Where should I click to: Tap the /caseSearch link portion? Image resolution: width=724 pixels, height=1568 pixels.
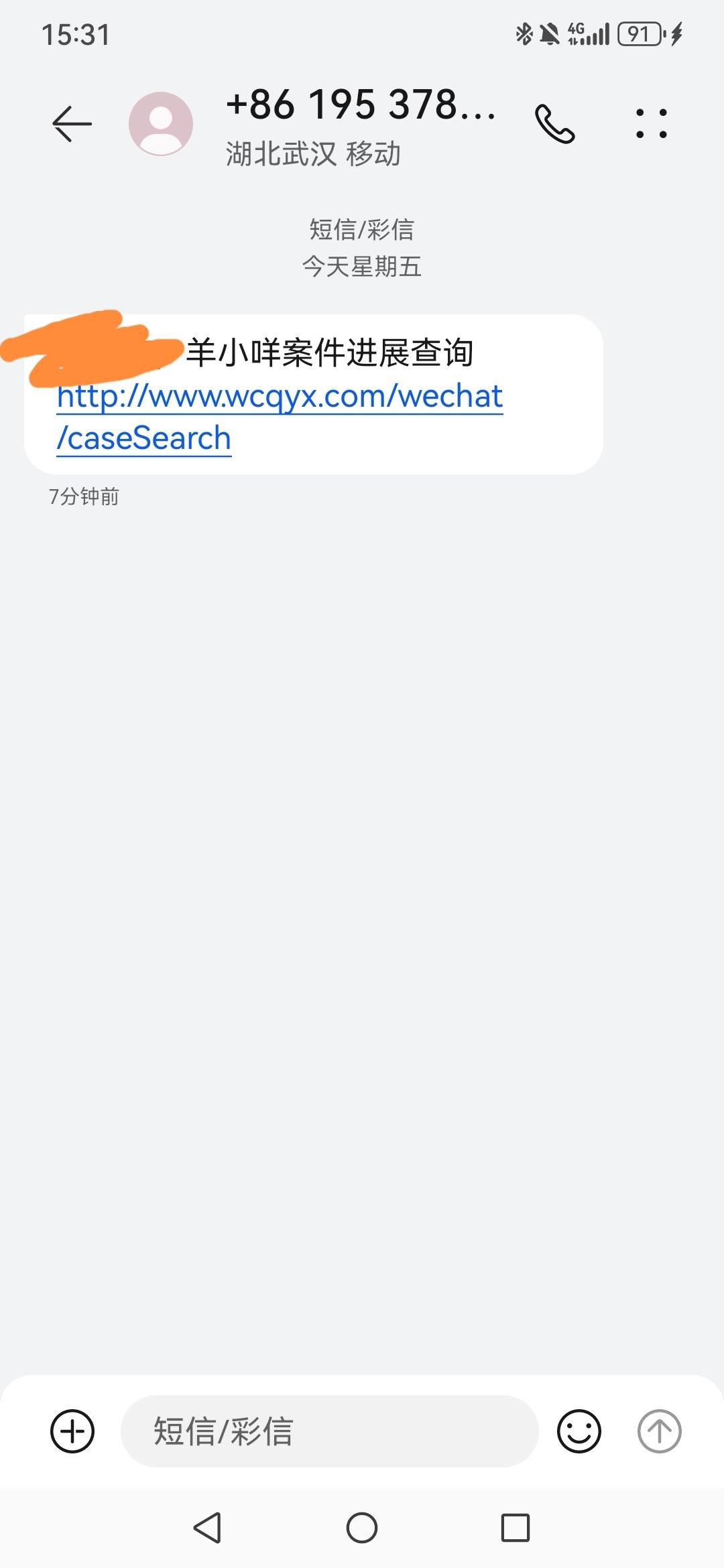coord(144,438)
